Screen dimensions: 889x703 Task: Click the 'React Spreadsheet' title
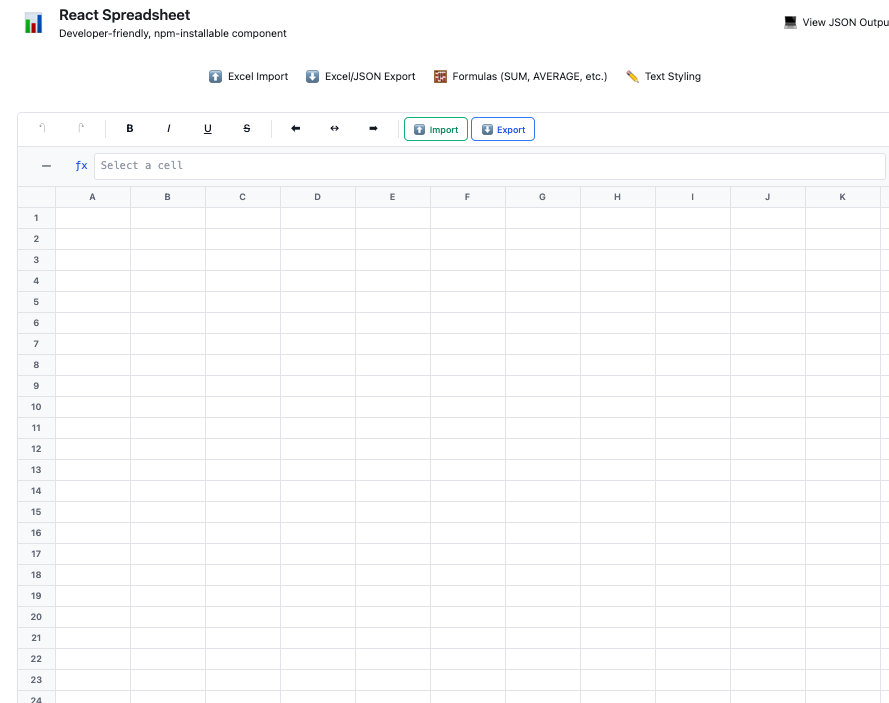coord(125,15)
